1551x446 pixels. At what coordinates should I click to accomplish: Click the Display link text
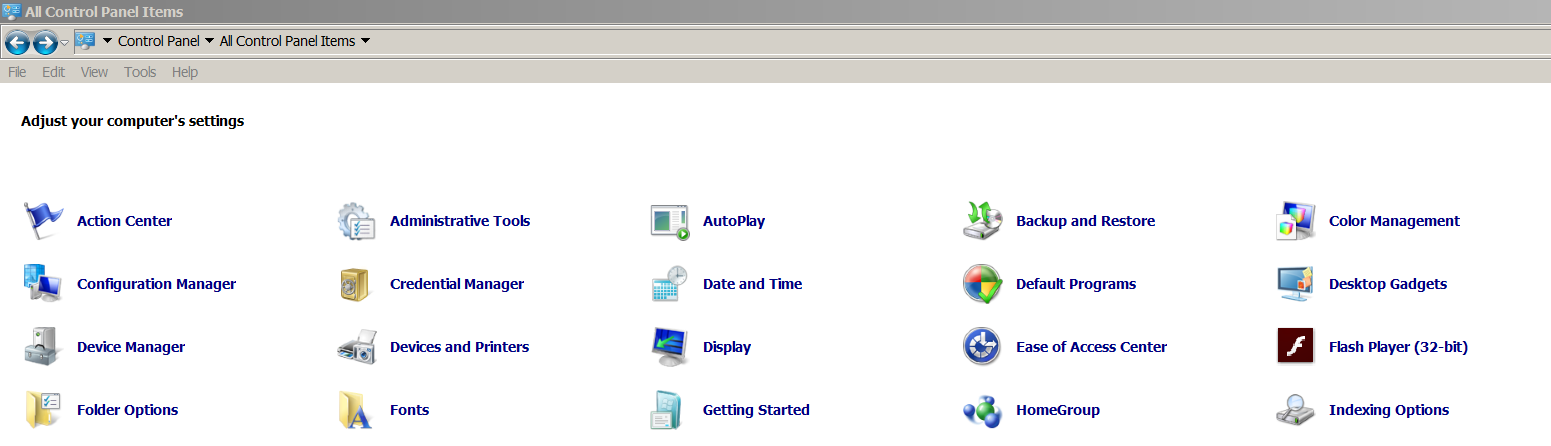727,347
